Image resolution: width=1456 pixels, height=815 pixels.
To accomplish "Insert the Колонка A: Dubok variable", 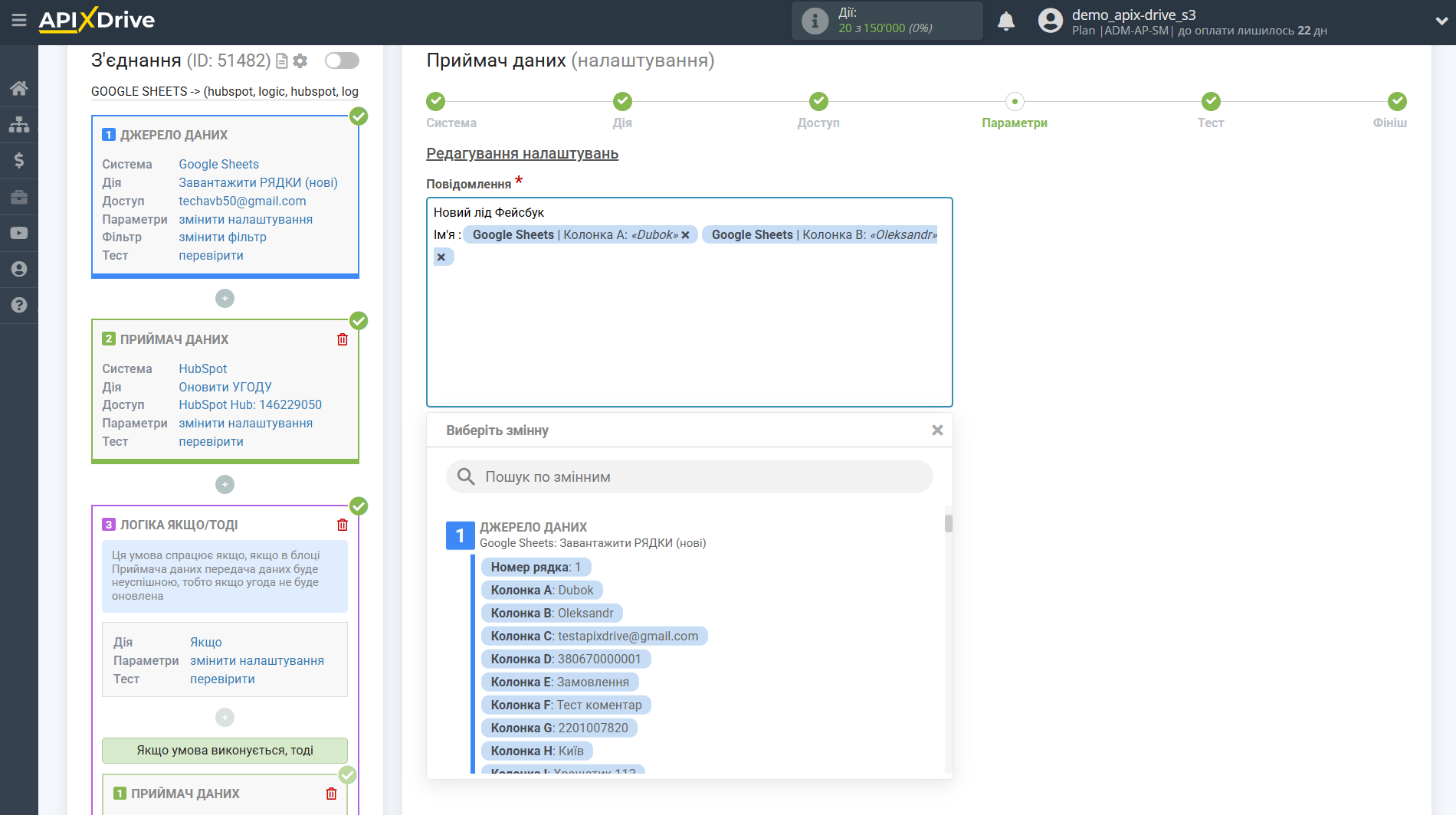I will [543, 590].
